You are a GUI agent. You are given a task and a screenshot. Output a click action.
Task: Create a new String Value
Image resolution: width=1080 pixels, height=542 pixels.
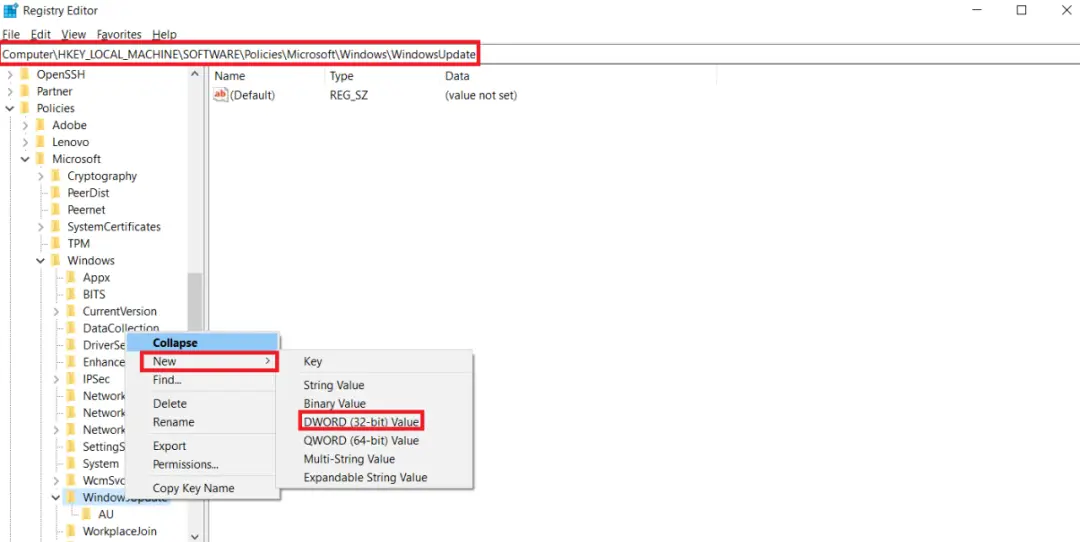(375, 386)
